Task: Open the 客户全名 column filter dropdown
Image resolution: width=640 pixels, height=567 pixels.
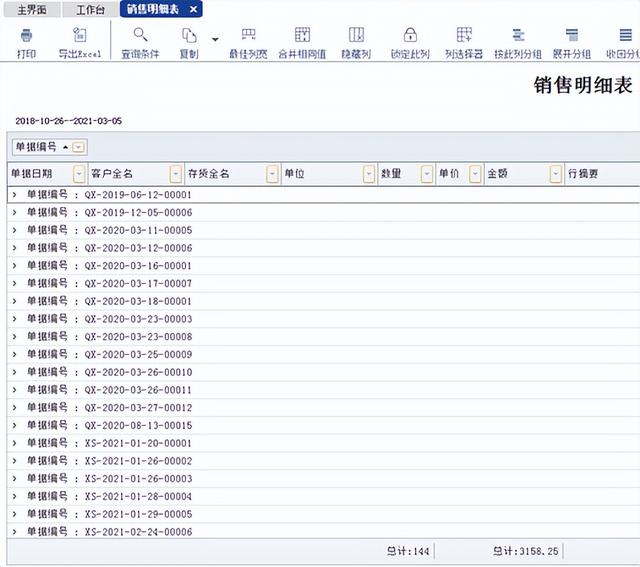Action: tap(176, 174)
